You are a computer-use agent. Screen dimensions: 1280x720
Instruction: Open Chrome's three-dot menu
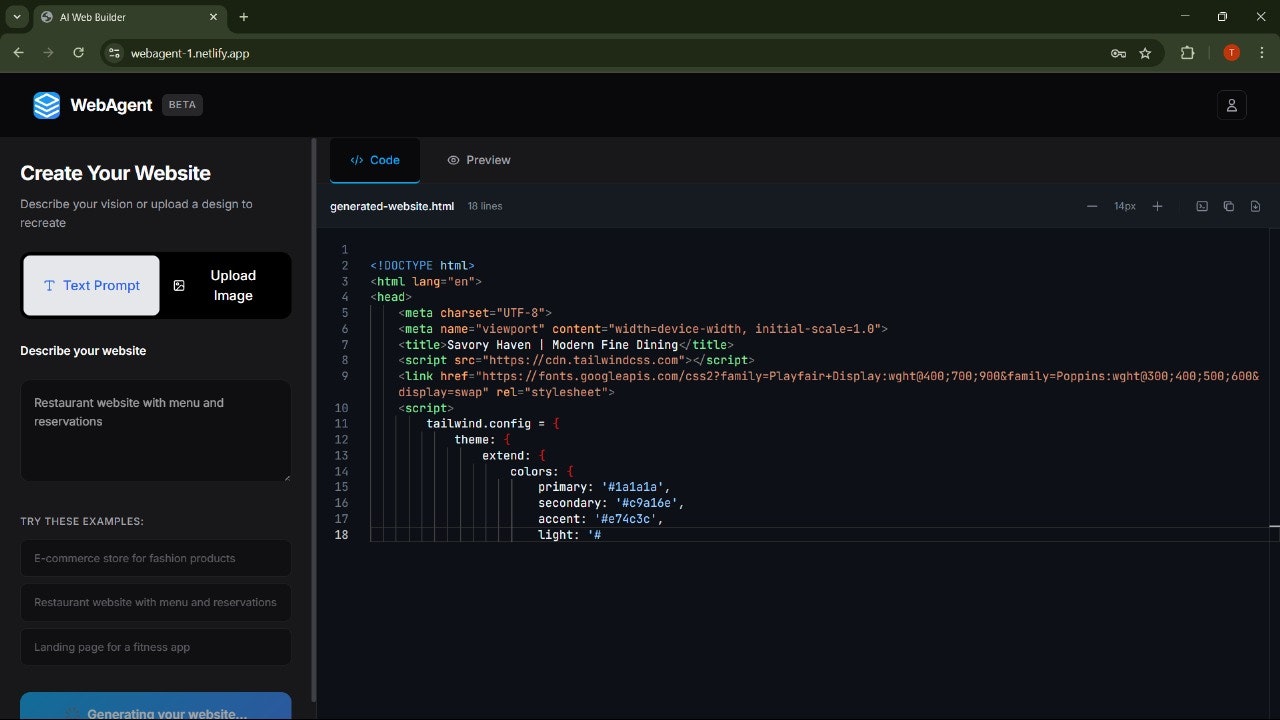[x=1262, y=53]
